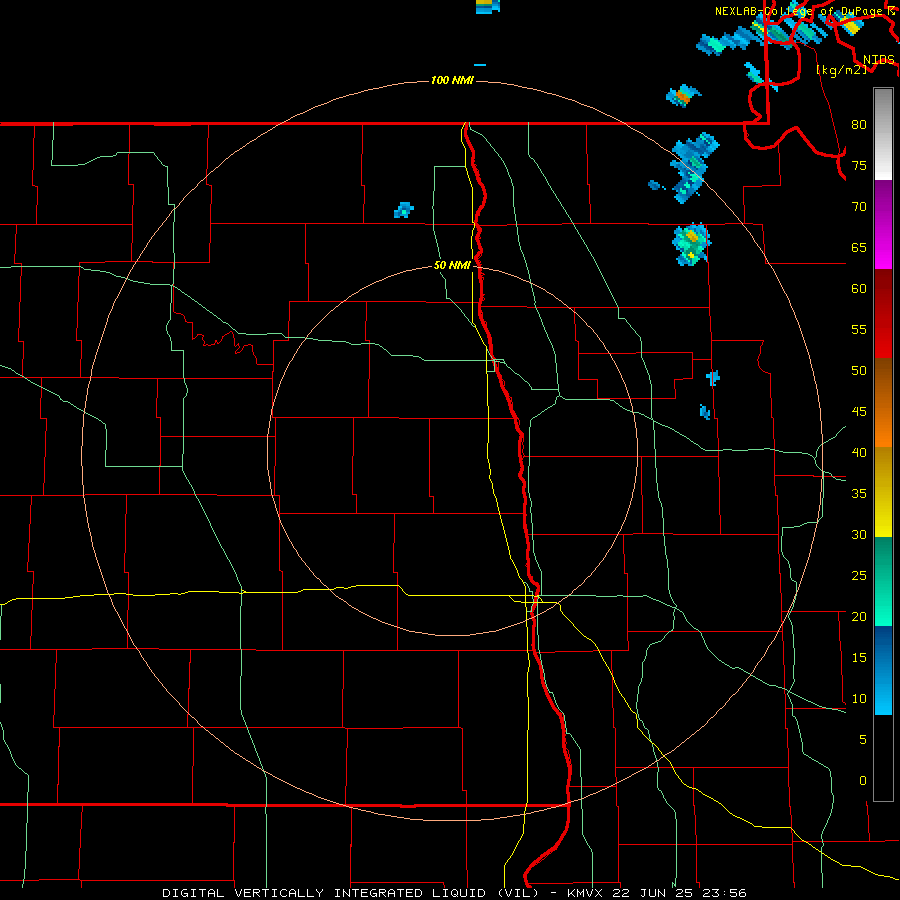This screenshot has height=900, width=900.
Task: Select the 55 value on the color scale
Action: point(859,329)
